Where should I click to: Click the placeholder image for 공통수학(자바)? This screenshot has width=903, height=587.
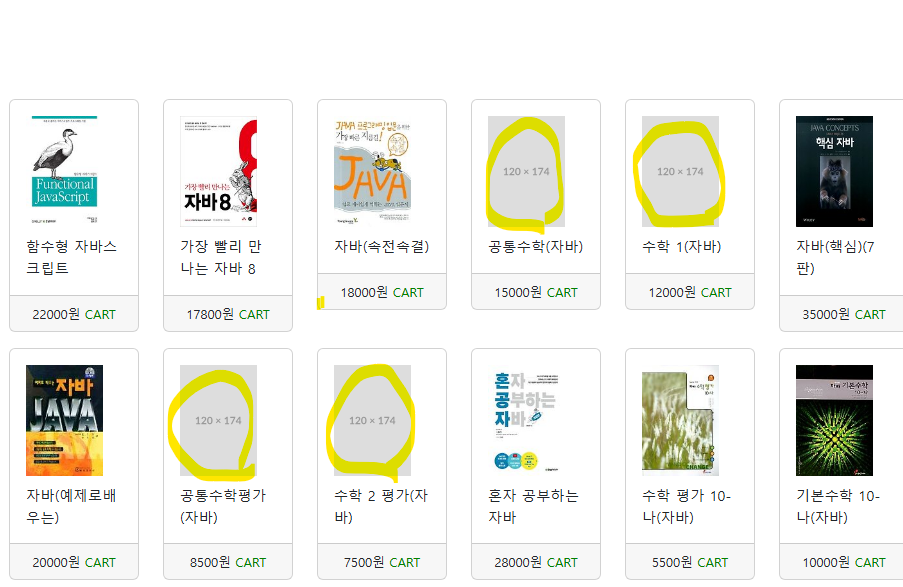(x=526, y=171)
